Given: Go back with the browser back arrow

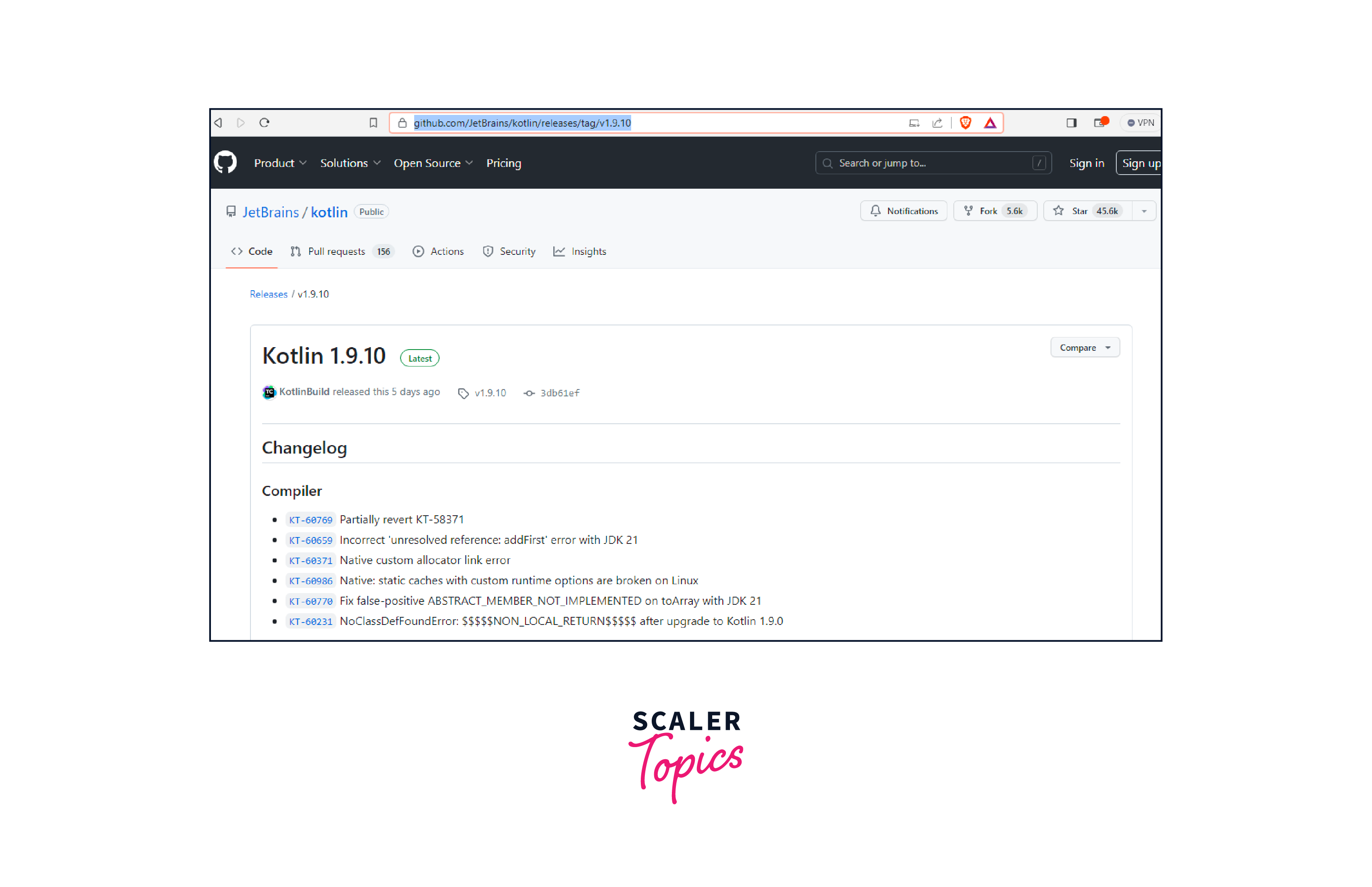Looking at the screenshot, I should pos(218,123).
